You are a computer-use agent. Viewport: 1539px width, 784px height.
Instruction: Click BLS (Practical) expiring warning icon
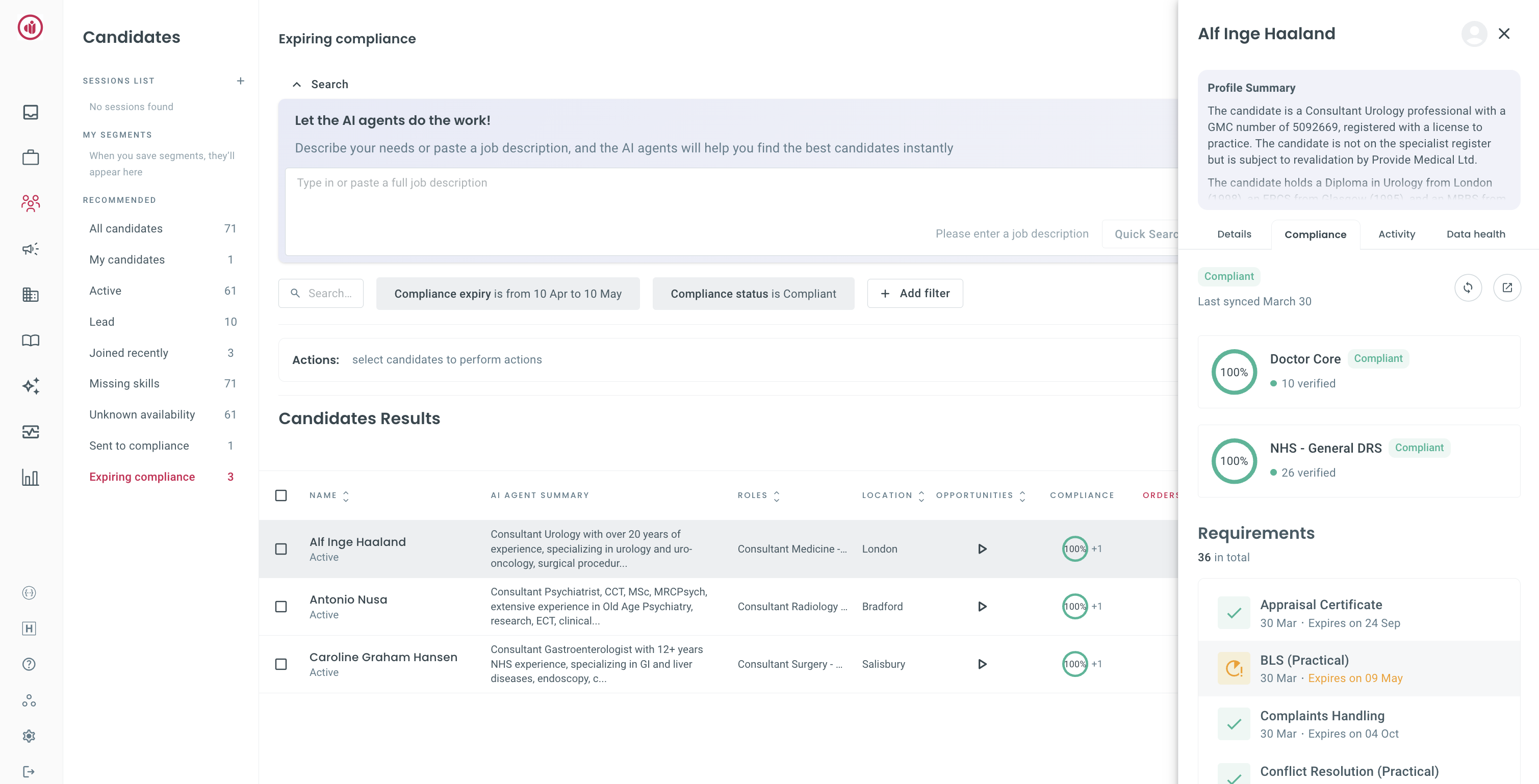tap(1234, 669)
